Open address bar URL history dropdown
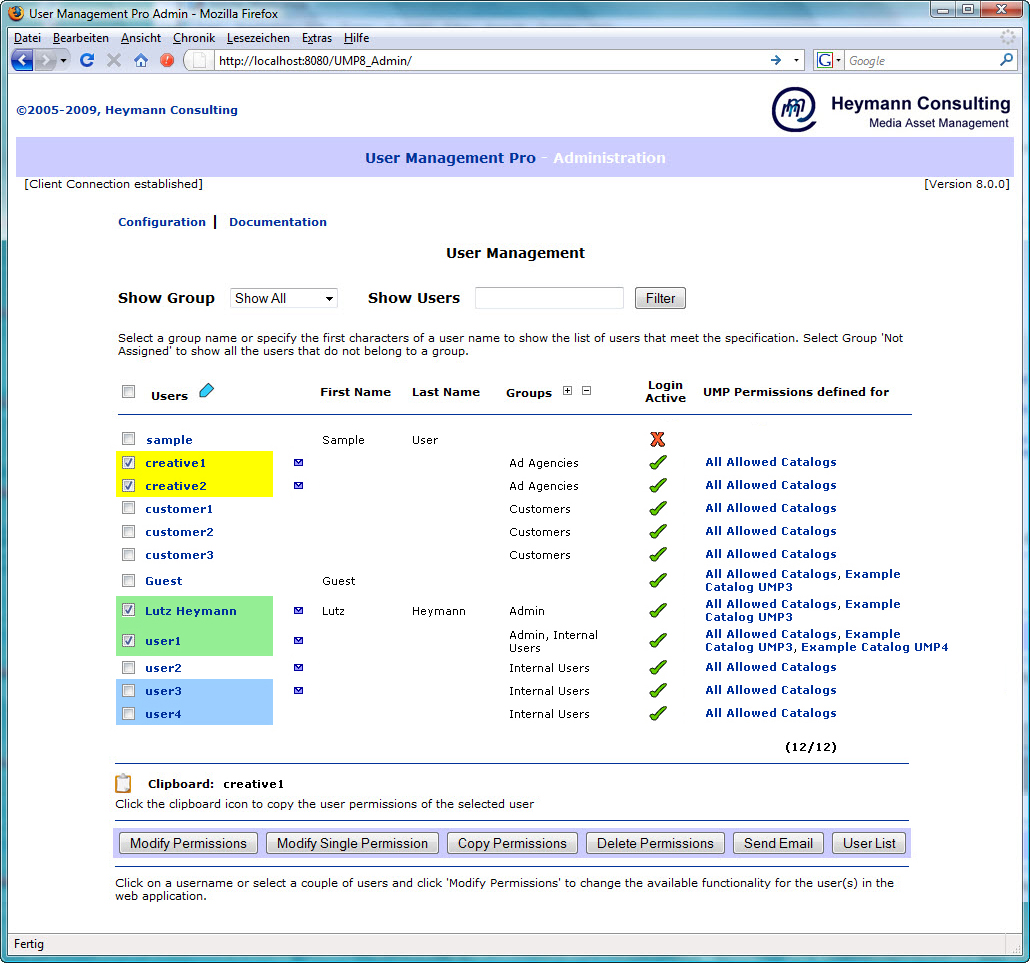The image size is (1030, 964). pos(796,60)
